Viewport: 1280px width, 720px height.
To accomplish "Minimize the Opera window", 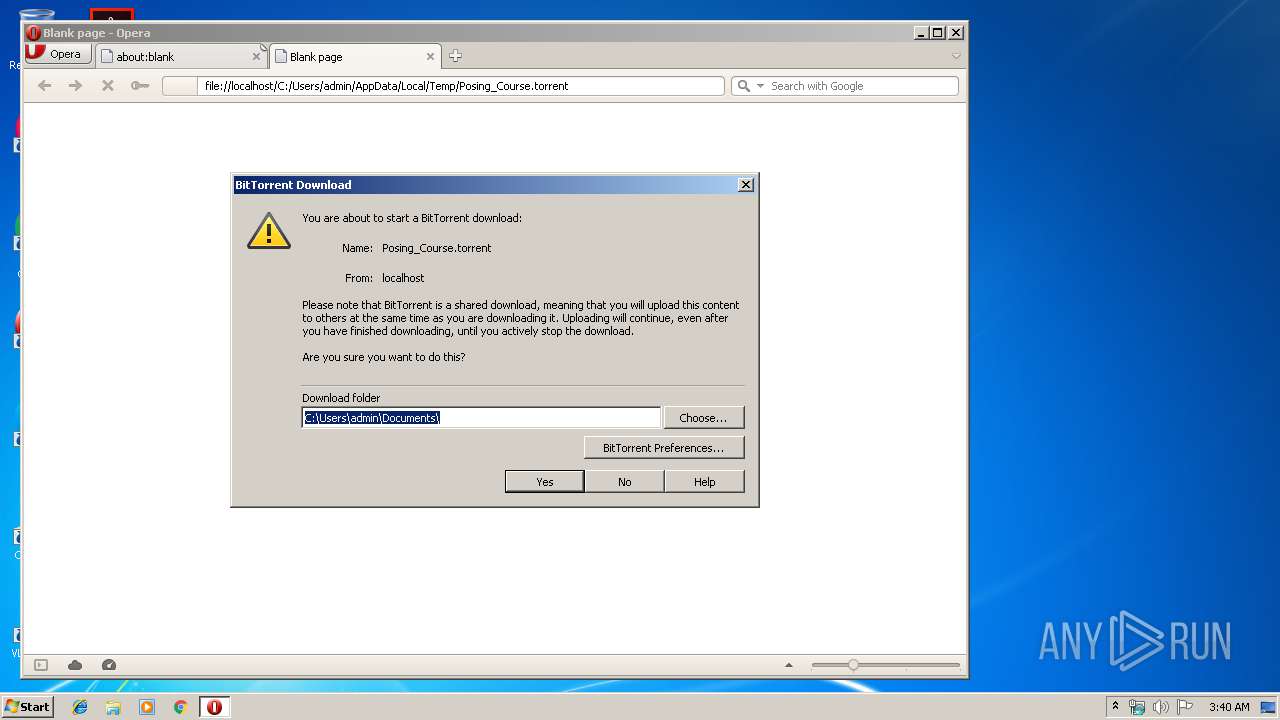I will tap(921, 33).
